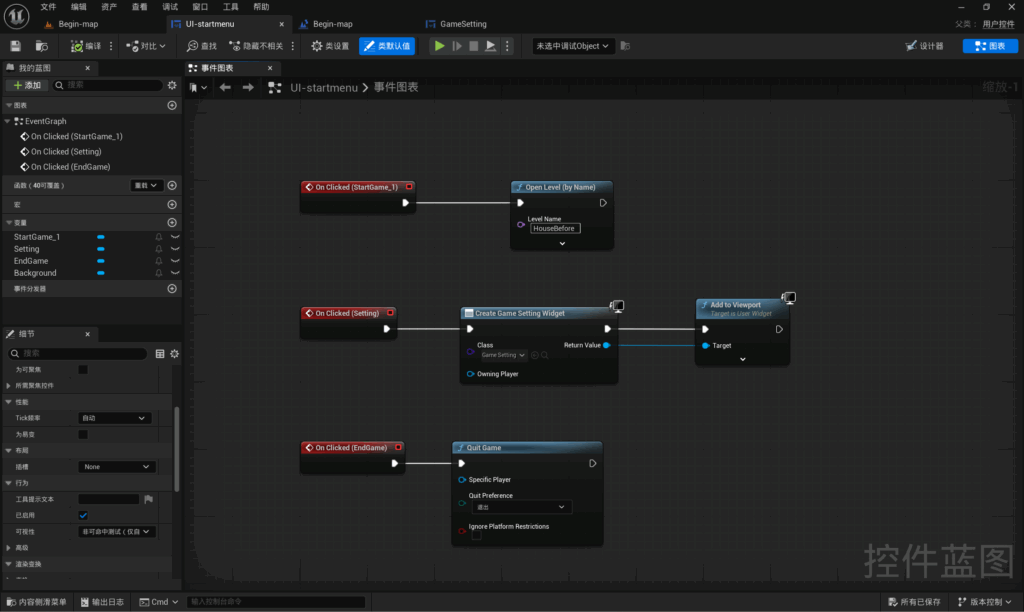
Task: Browse to asset in content browser icon
Action: pyautogui.click(x=41, y=46)
